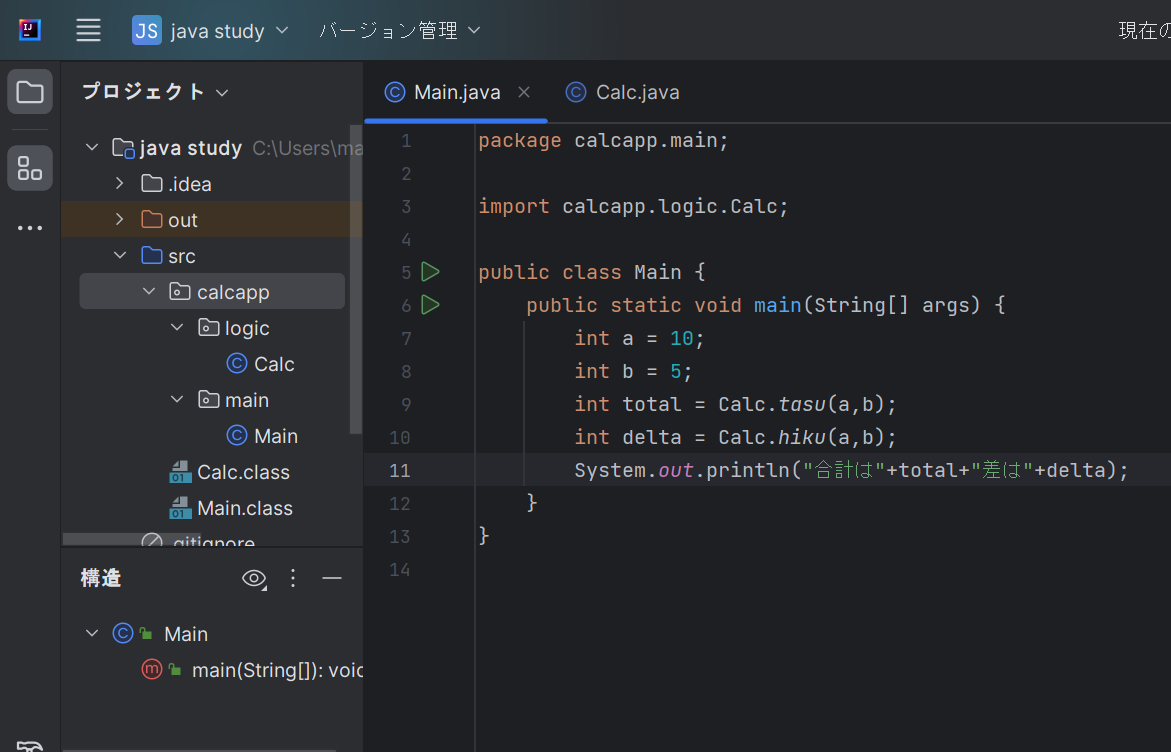
Task: Select the Main class in structure panel
Action: (161, 634)
